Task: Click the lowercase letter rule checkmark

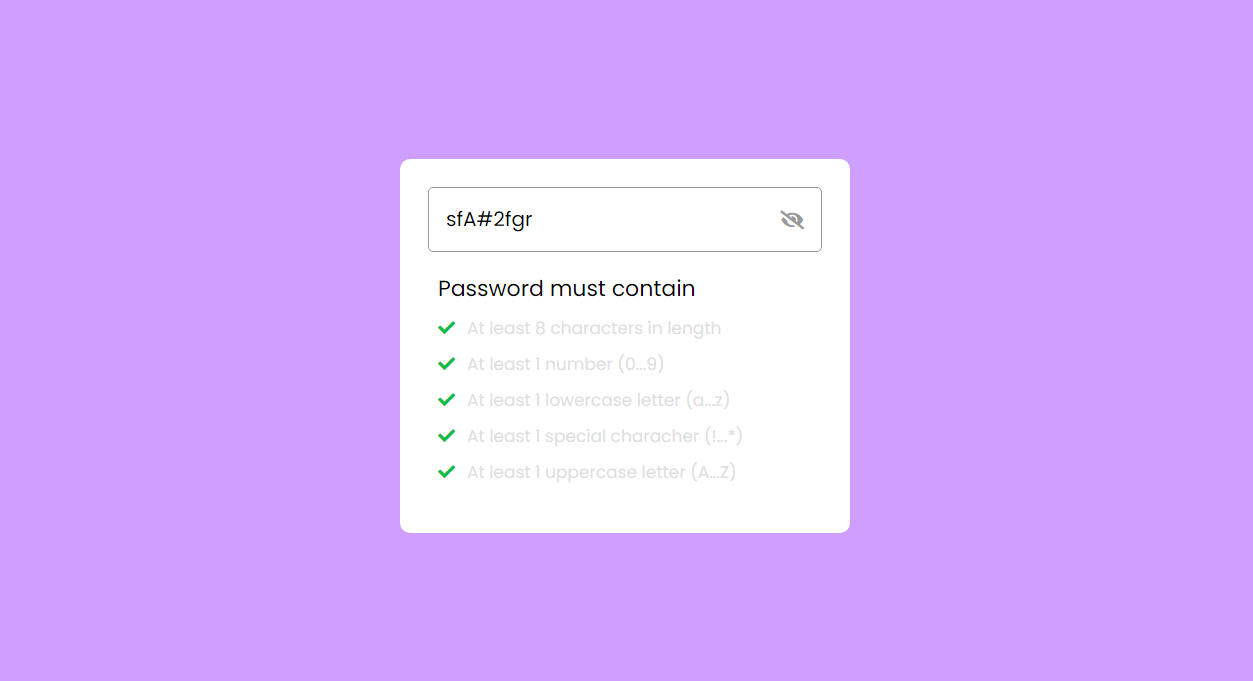Action: click(x=447, y=399)
